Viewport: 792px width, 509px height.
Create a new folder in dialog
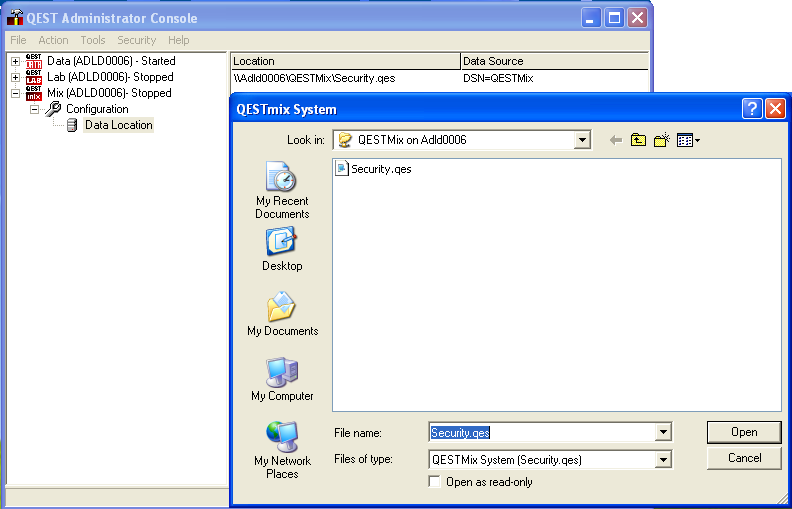click(x=661, y=141)
